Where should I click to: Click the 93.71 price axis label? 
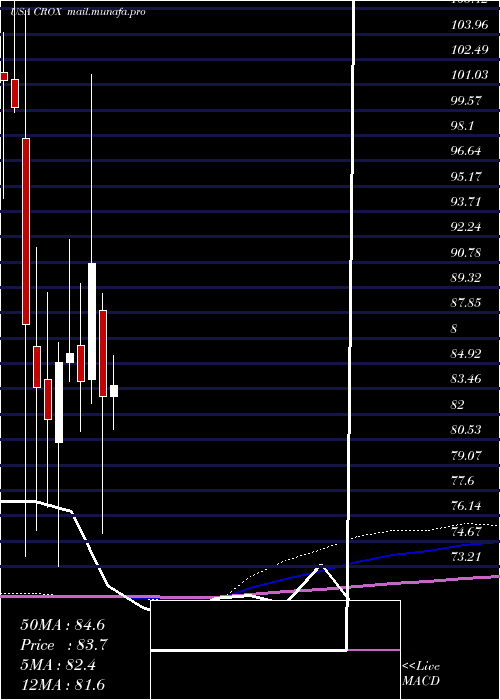tap(467, 202)
